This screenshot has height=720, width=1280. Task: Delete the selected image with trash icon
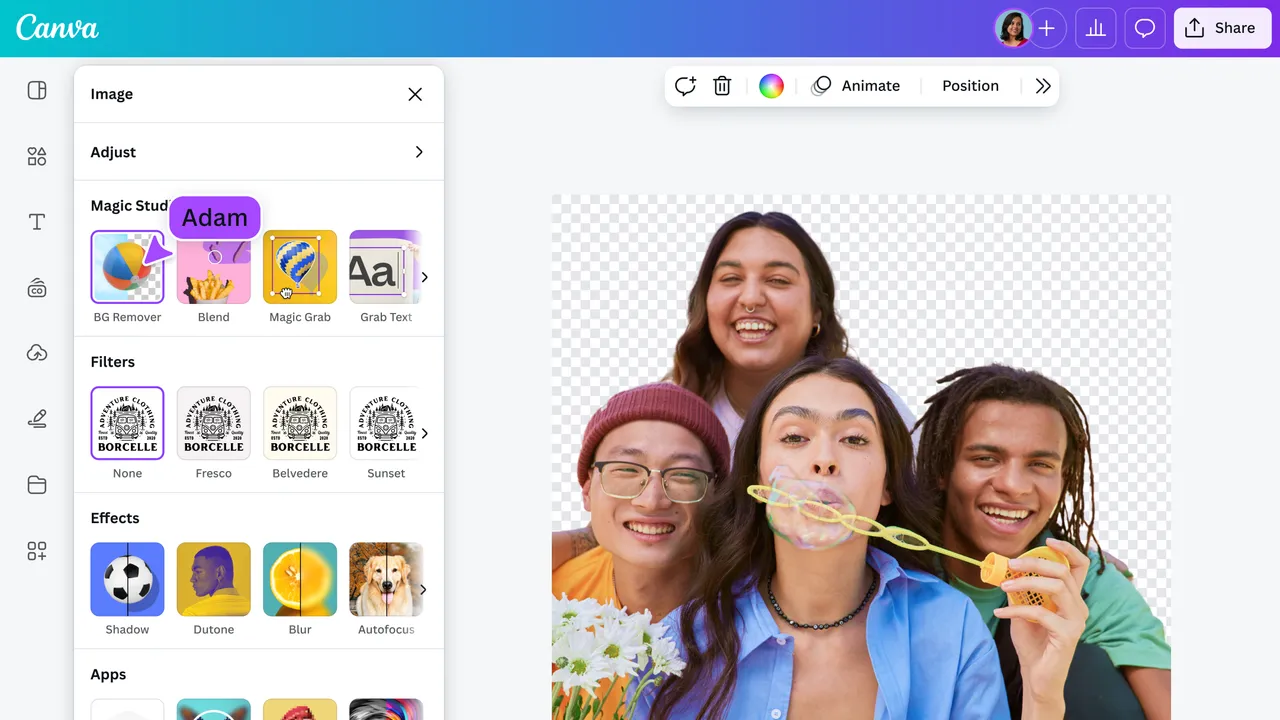(x=722, y=86)
